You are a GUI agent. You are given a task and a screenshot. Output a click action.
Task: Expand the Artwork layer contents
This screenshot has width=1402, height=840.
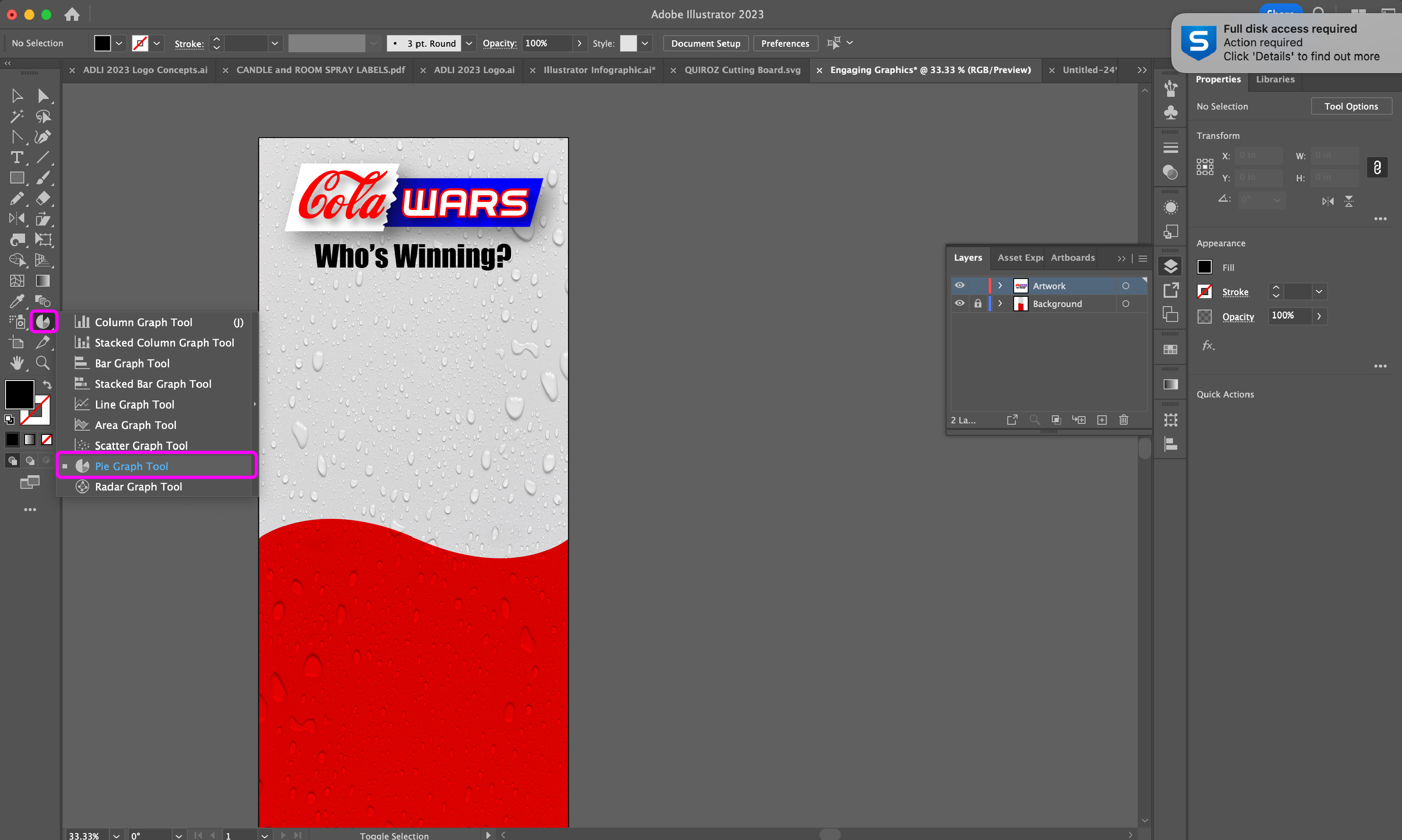click(1001, 285)
